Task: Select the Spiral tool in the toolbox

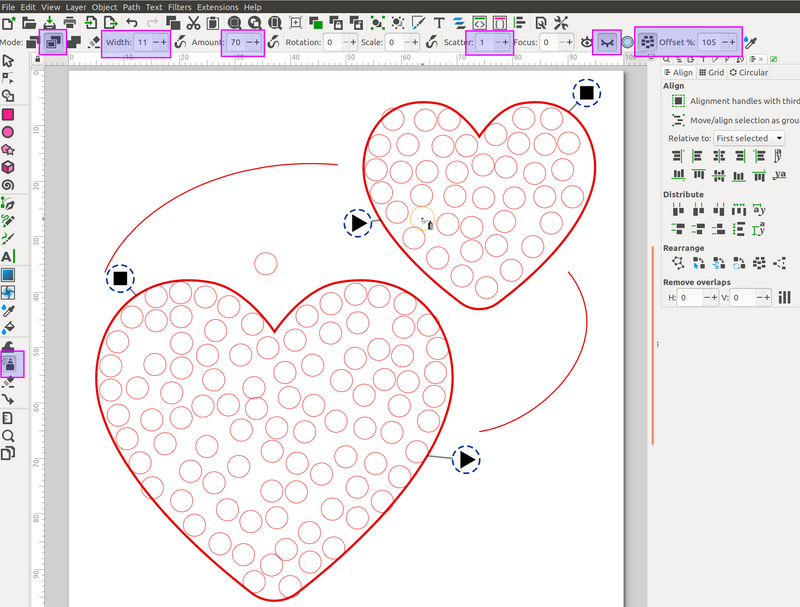Action: point(8,185)
